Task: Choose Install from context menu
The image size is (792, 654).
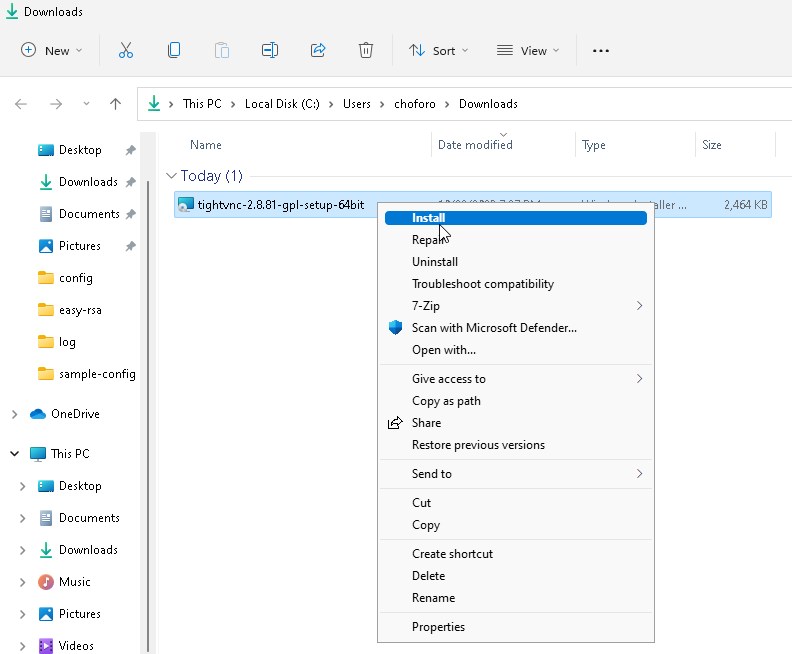Action: coord(516,218)
